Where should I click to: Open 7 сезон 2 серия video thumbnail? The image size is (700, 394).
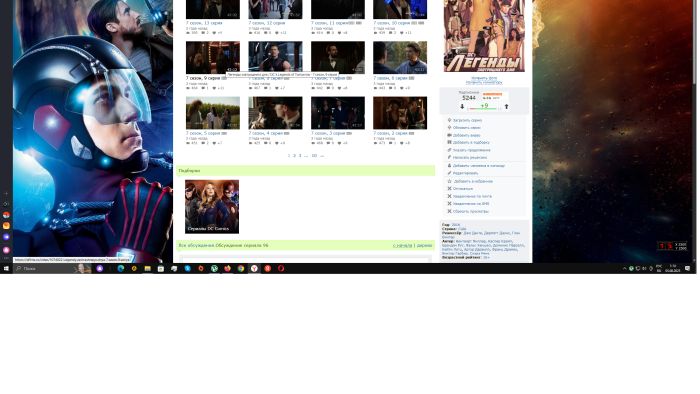tap(400, 113)
